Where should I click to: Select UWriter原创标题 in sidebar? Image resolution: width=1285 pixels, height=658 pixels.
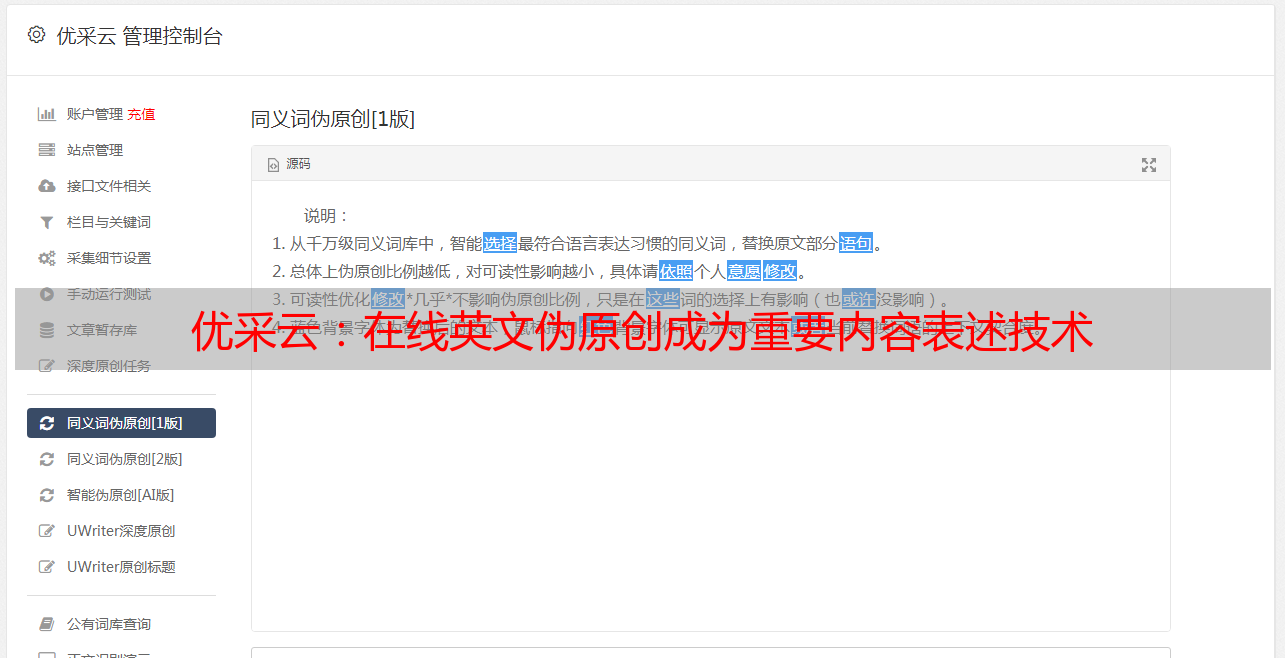click(x=121, y=567)
